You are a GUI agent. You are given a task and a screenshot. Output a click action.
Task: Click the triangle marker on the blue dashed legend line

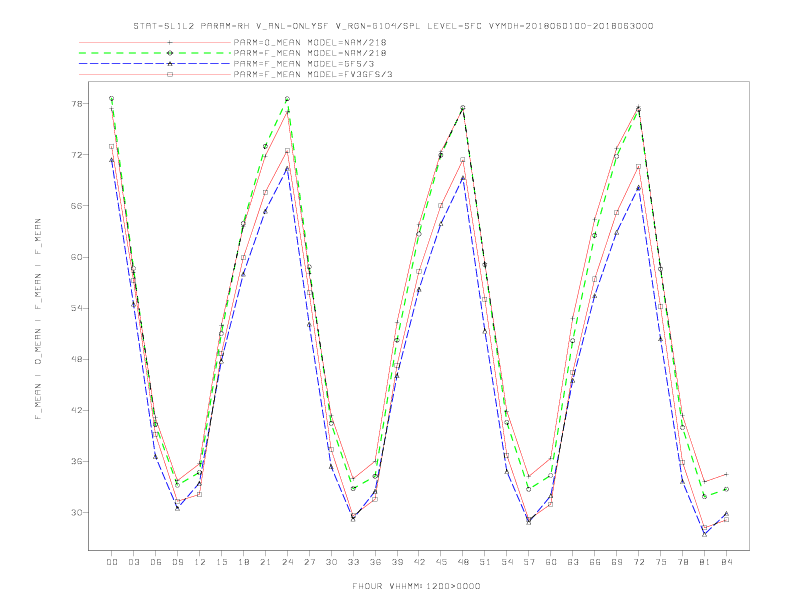click(x=170, y=64)
